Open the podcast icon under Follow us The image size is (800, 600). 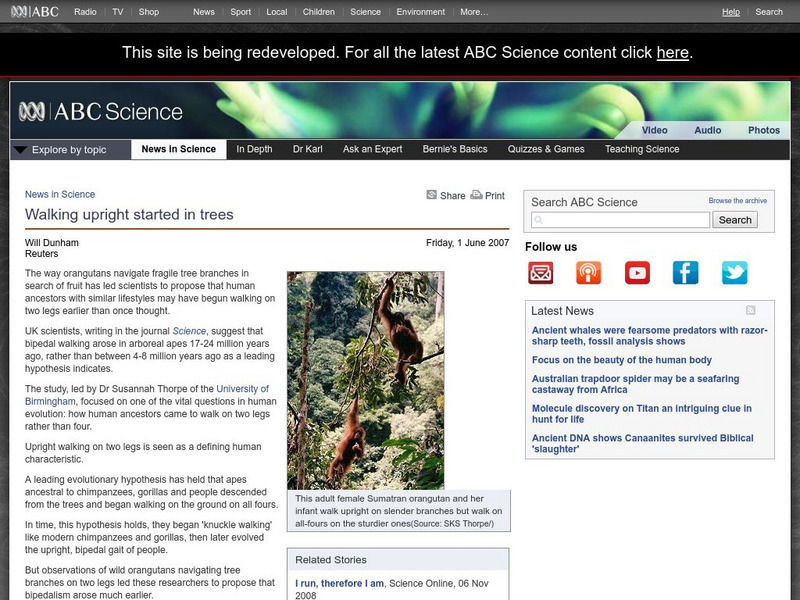point(588,272)
